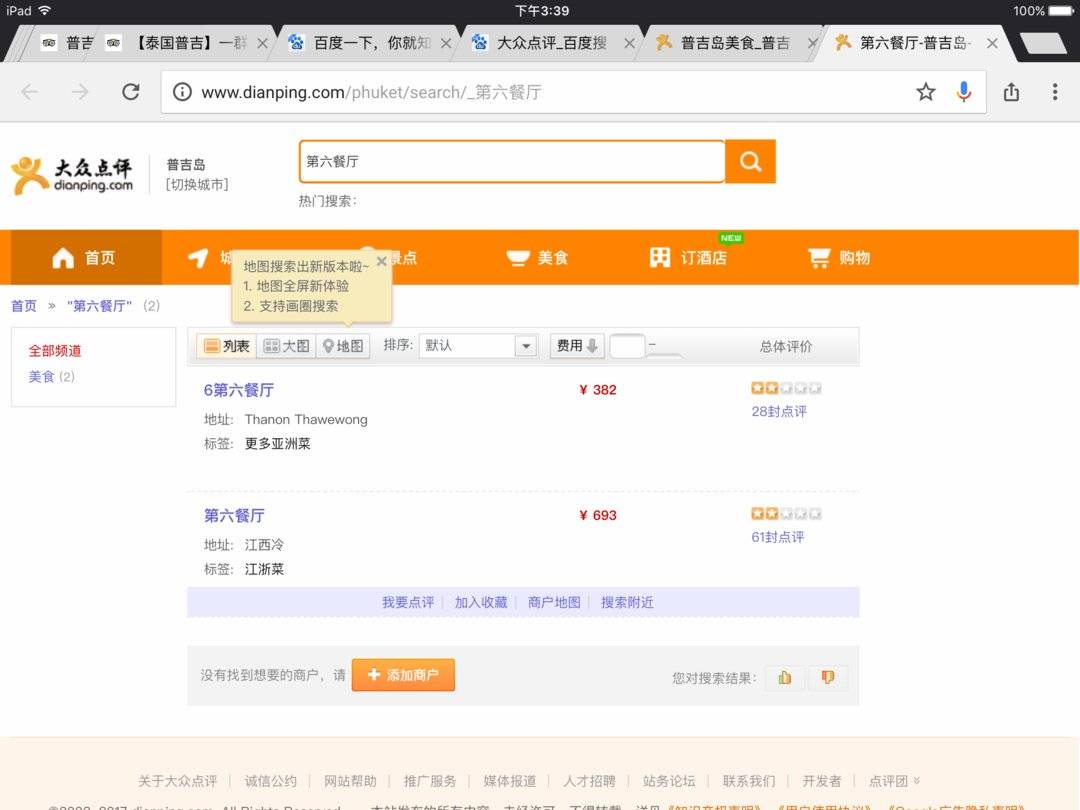Image resolution: width=1080 pixels, height=810 pixels.
Task: Click the 商户地图 link
Action: point(554,602)
